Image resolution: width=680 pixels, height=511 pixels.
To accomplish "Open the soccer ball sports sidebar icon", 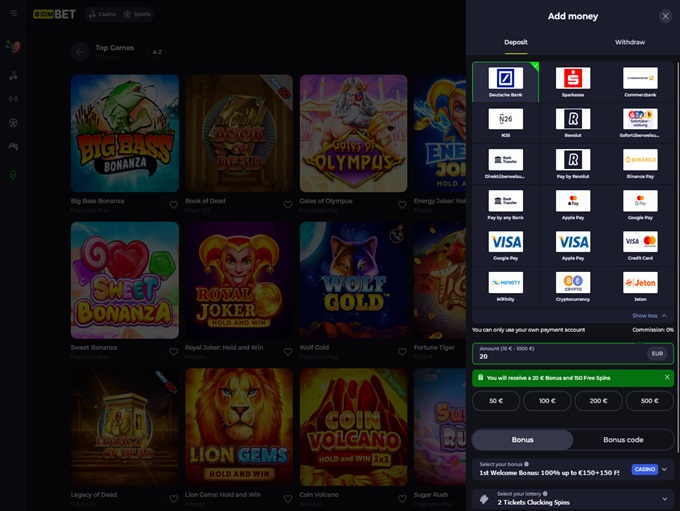I will 13,123.
